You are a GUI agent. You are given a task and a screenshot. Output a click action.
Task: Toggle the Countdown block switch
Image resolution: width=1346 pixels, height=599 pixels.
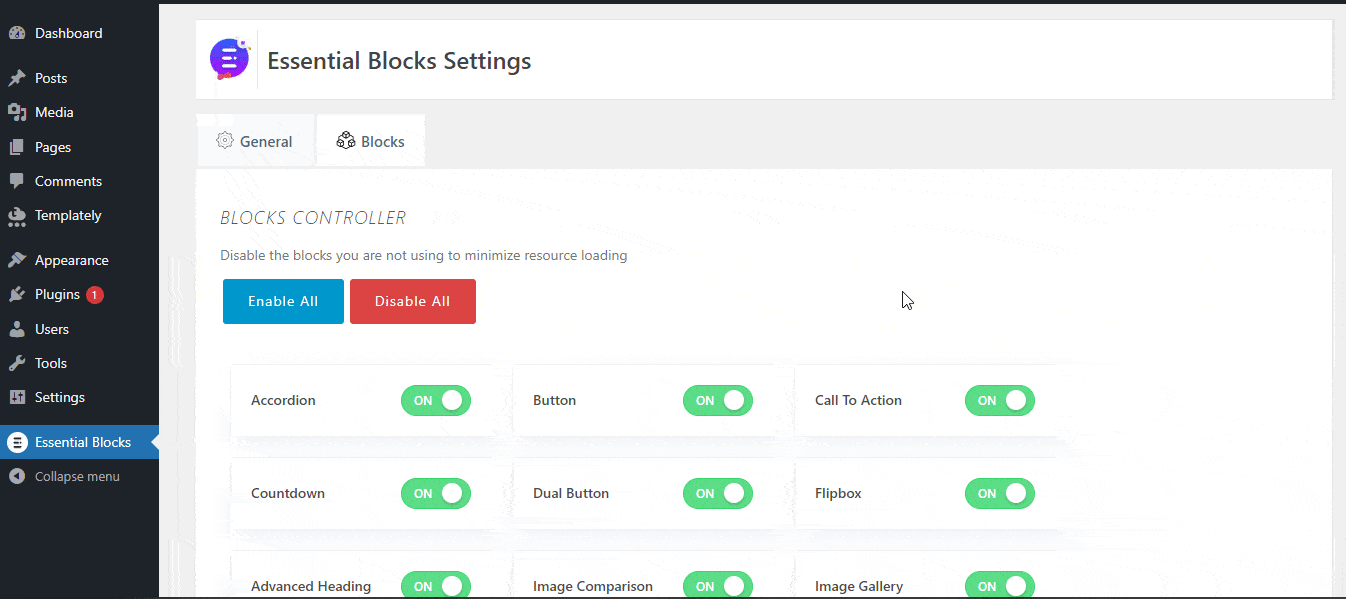[x=436, y=493]
